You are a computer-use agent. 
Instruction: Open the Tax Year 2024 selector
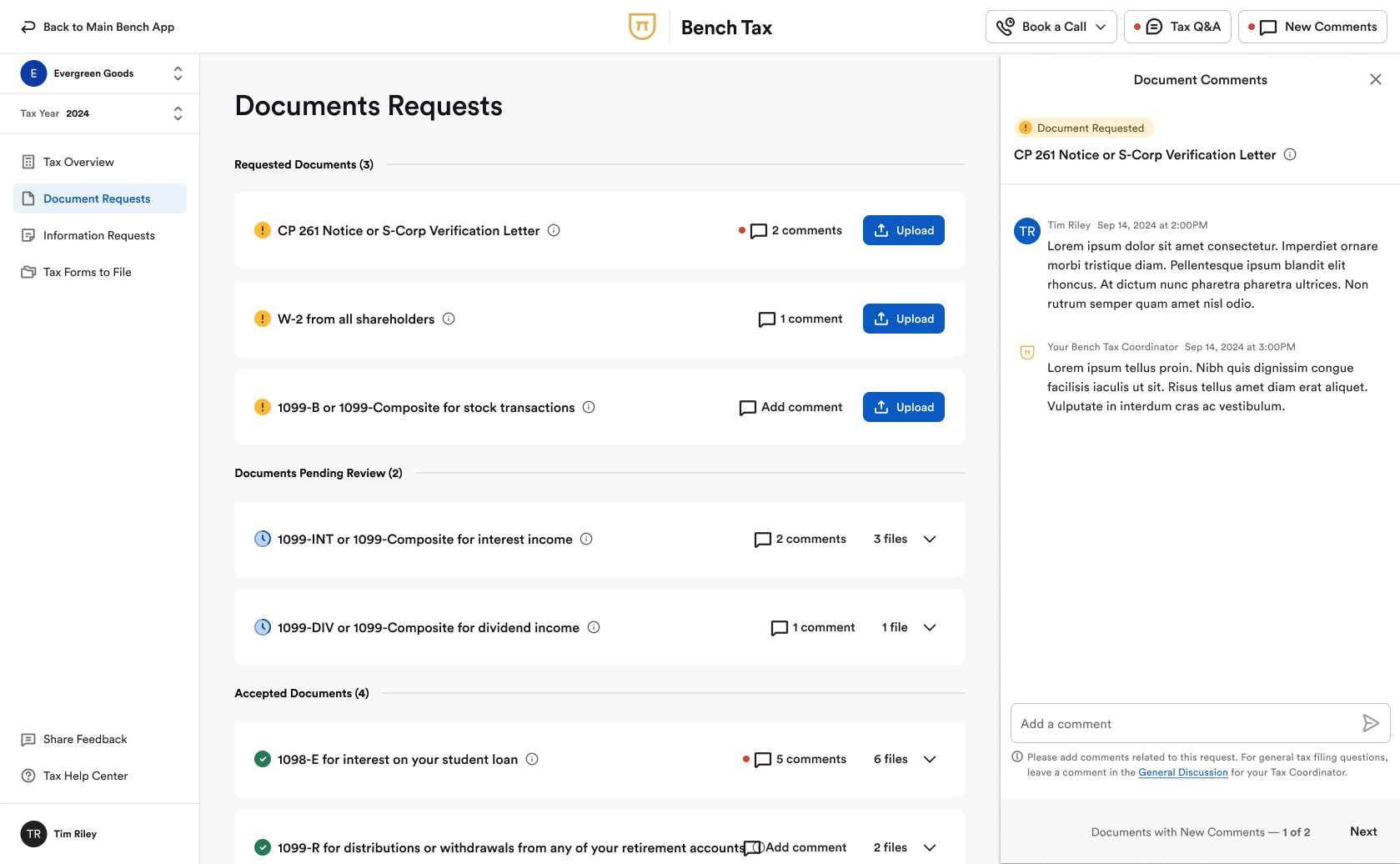(x=100, y=113)
